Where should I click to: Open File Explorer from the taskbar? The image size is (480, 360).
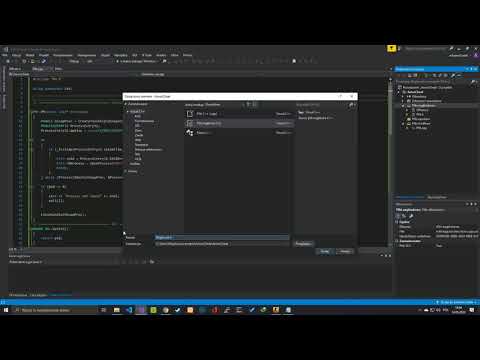(x=117, y=310)
